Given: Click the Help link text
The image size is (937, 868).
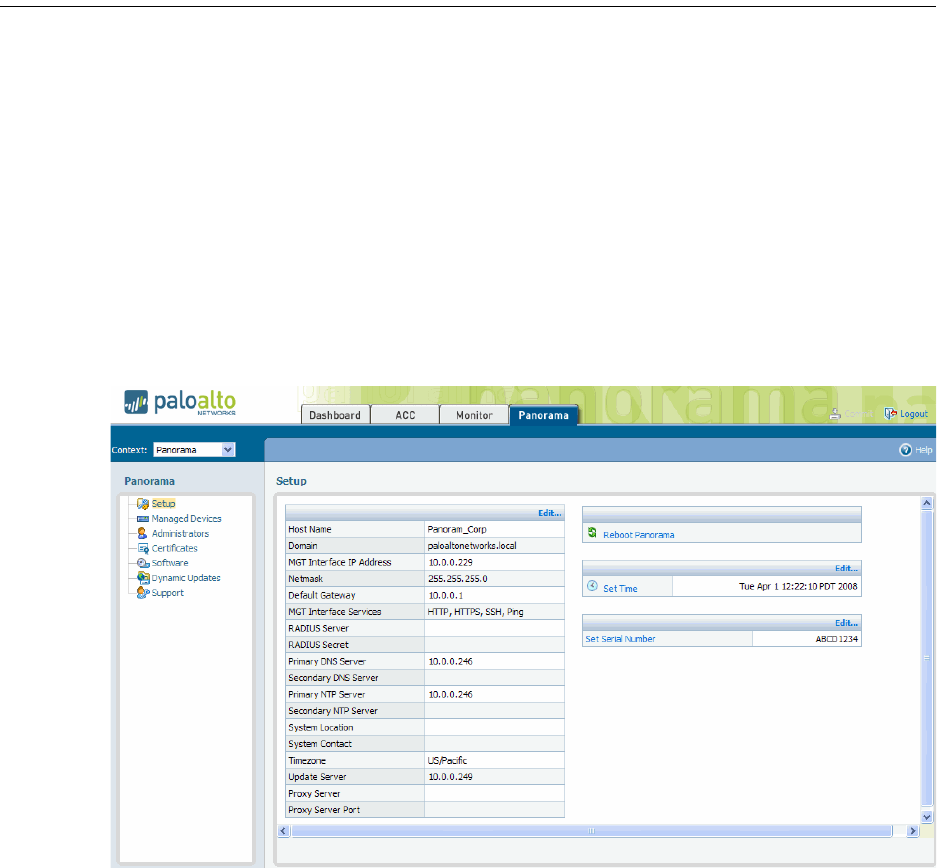Looking at the screenshot, I should [x=923, y=450].
